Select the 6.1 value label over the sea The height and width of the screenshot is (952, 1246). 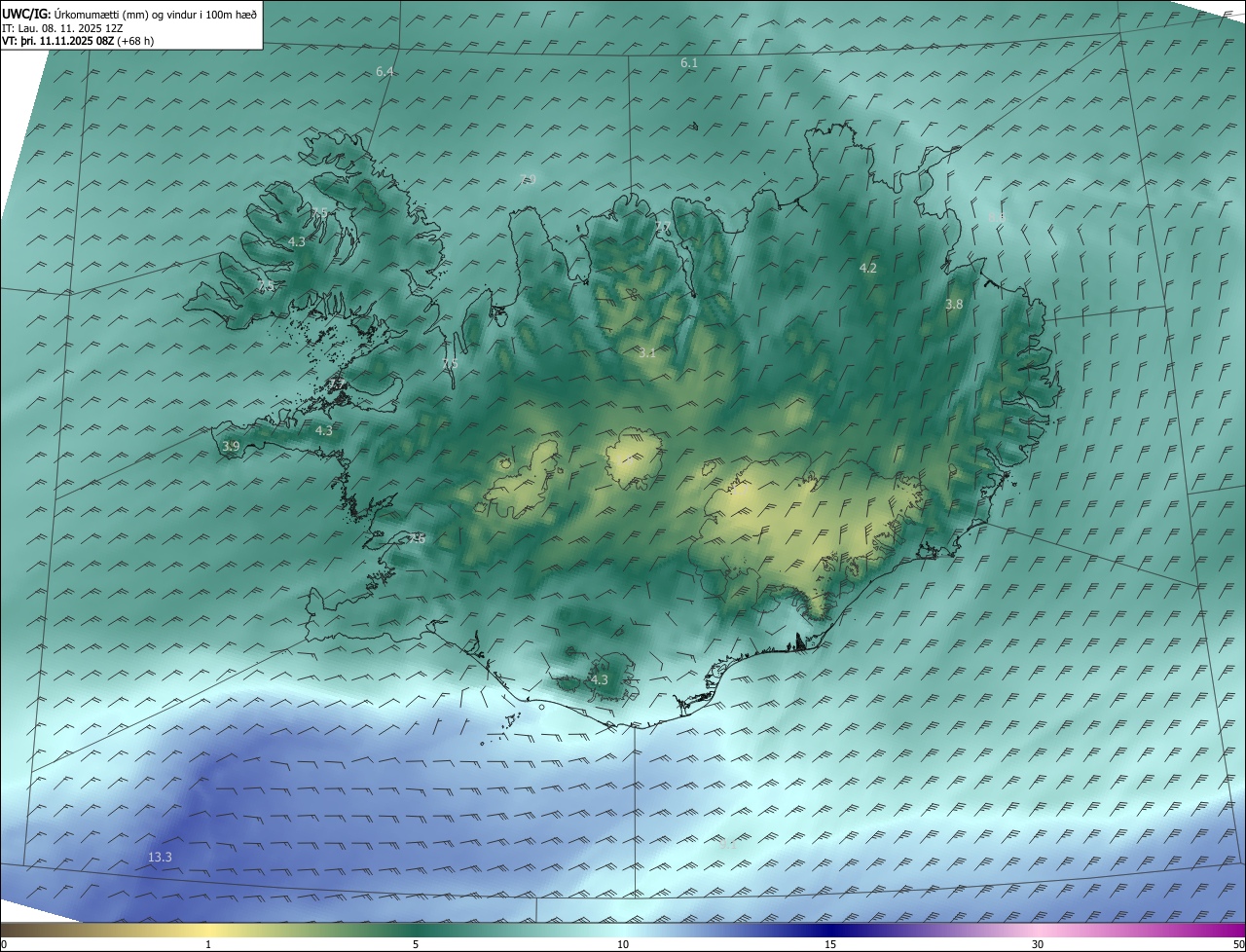689,62
